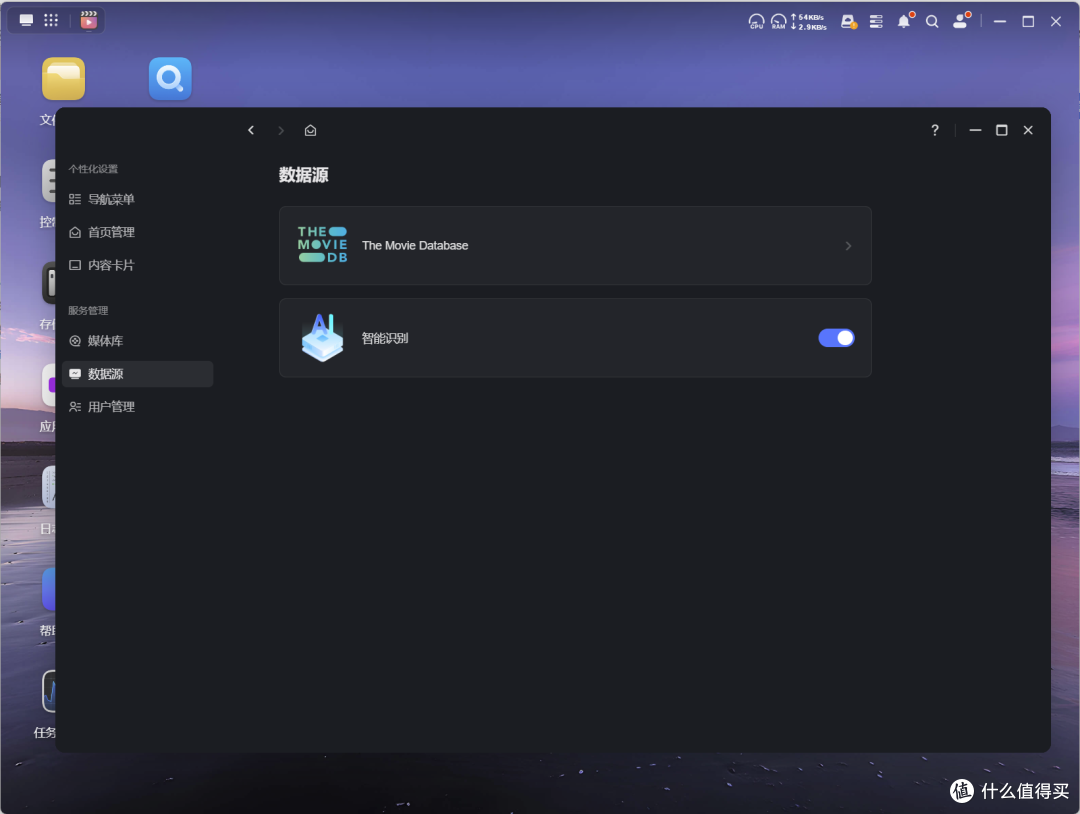Click the 个性化设置 section label
Screen dimensions: 1080x814
tap(93, 169)
